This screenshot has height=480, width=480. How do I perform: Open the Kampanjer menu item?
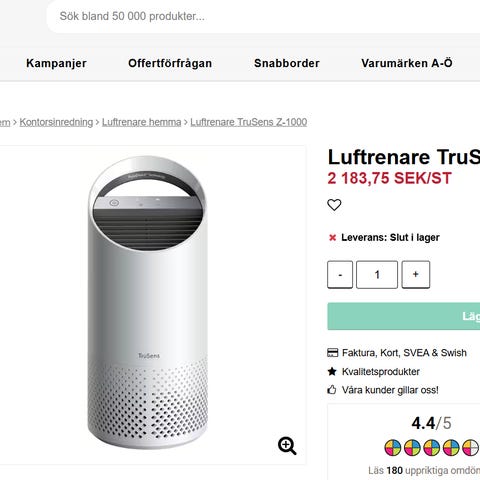[x=56, y=63]
